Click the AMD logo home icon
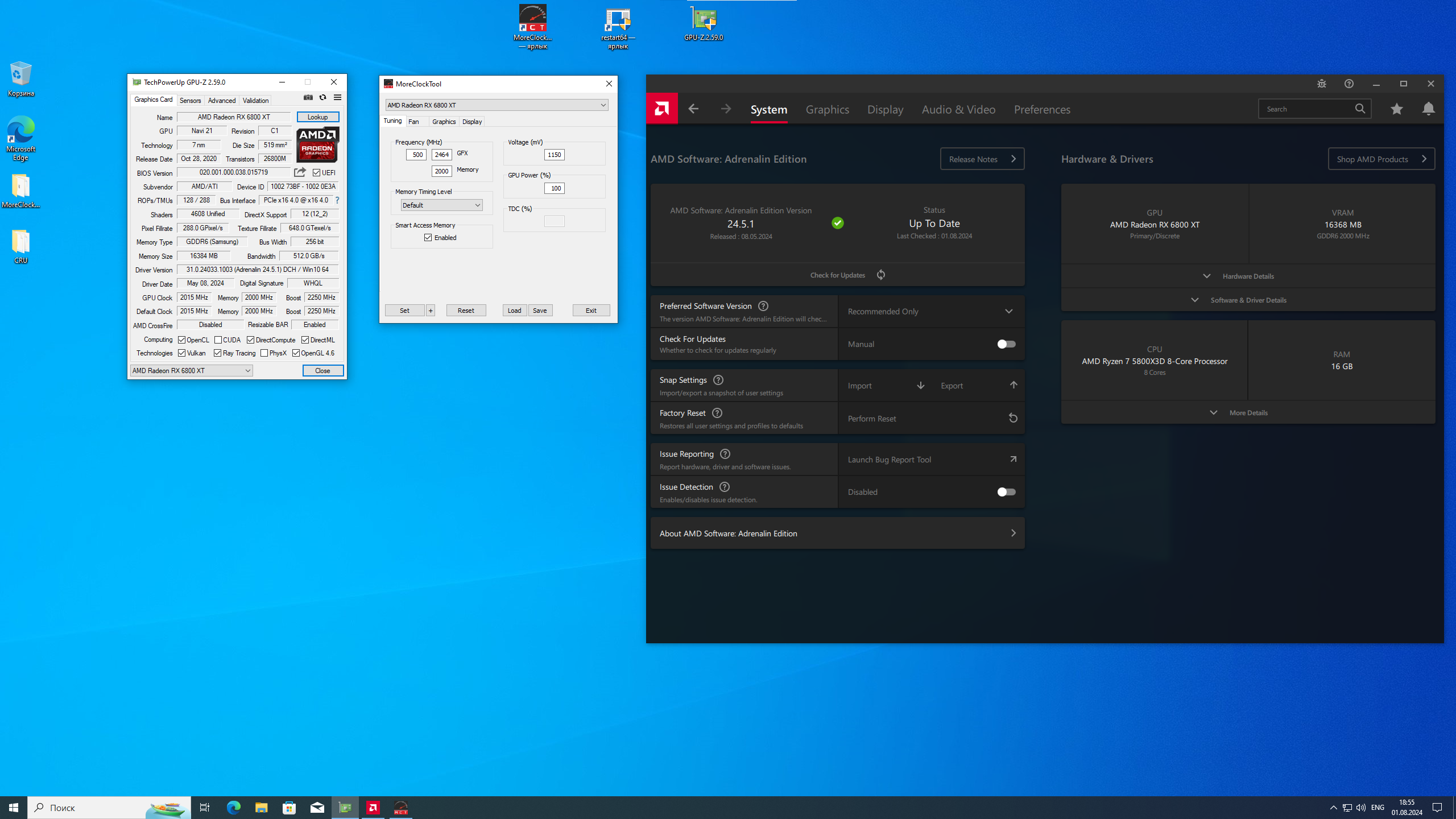This screenshot has height=819, width=1456. [x=661, y=109]
